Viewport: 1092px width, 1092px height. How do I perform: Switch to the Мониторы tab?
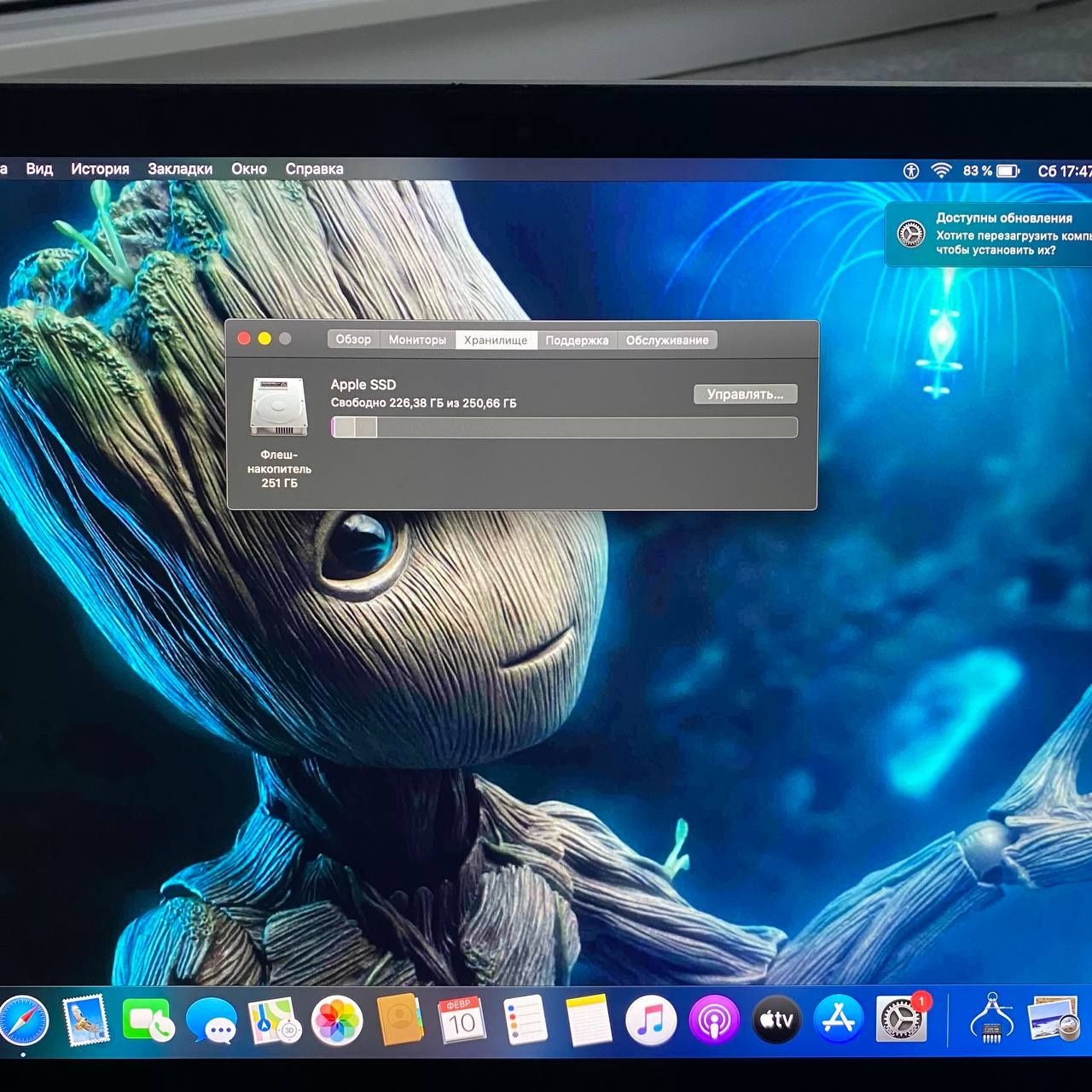(x=417, y=340)
